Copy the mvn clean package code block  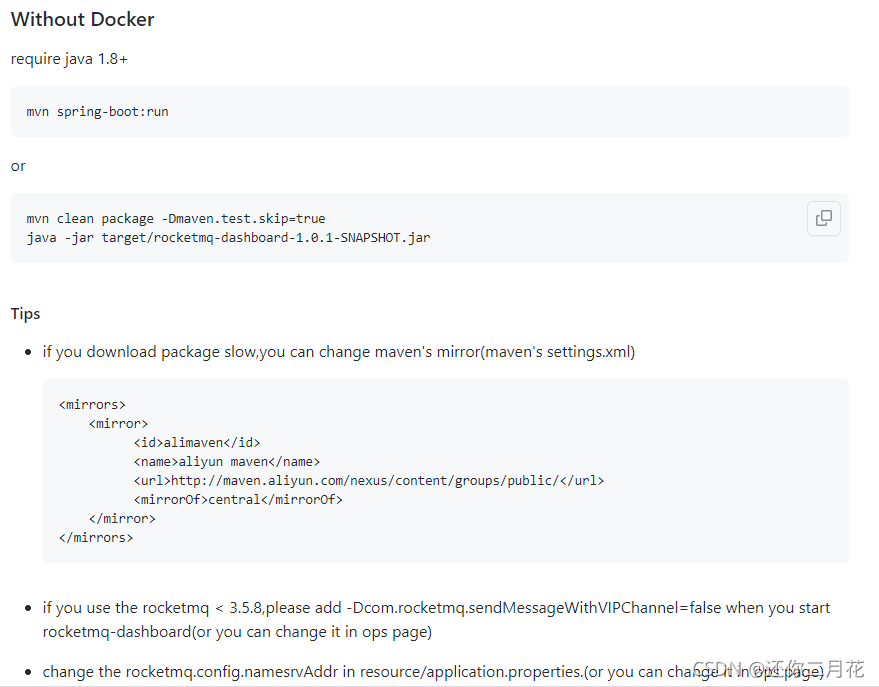tap(824, 218)
